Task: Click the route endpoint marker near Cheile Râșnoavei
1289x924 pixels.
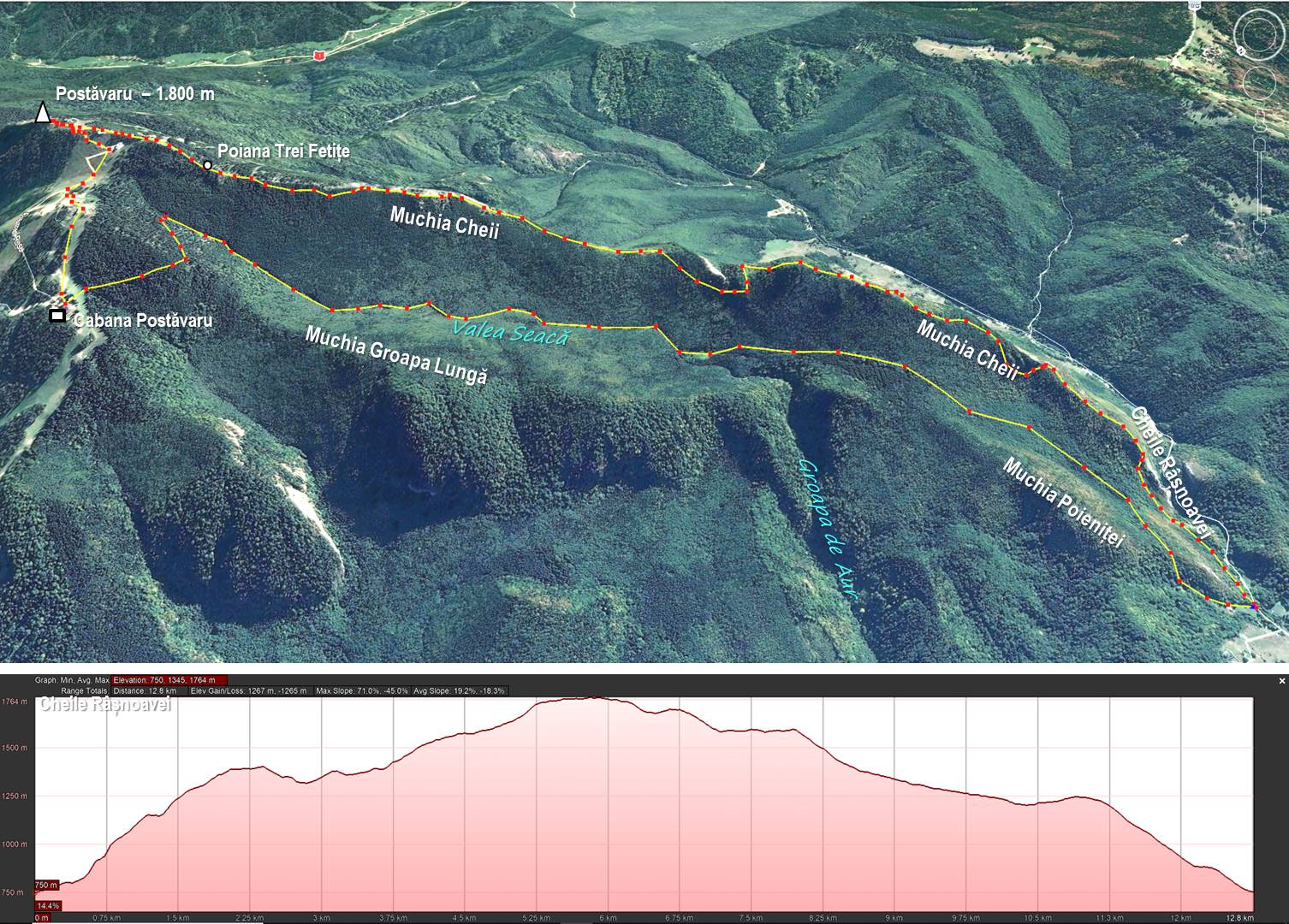Action: point(1254,606)
